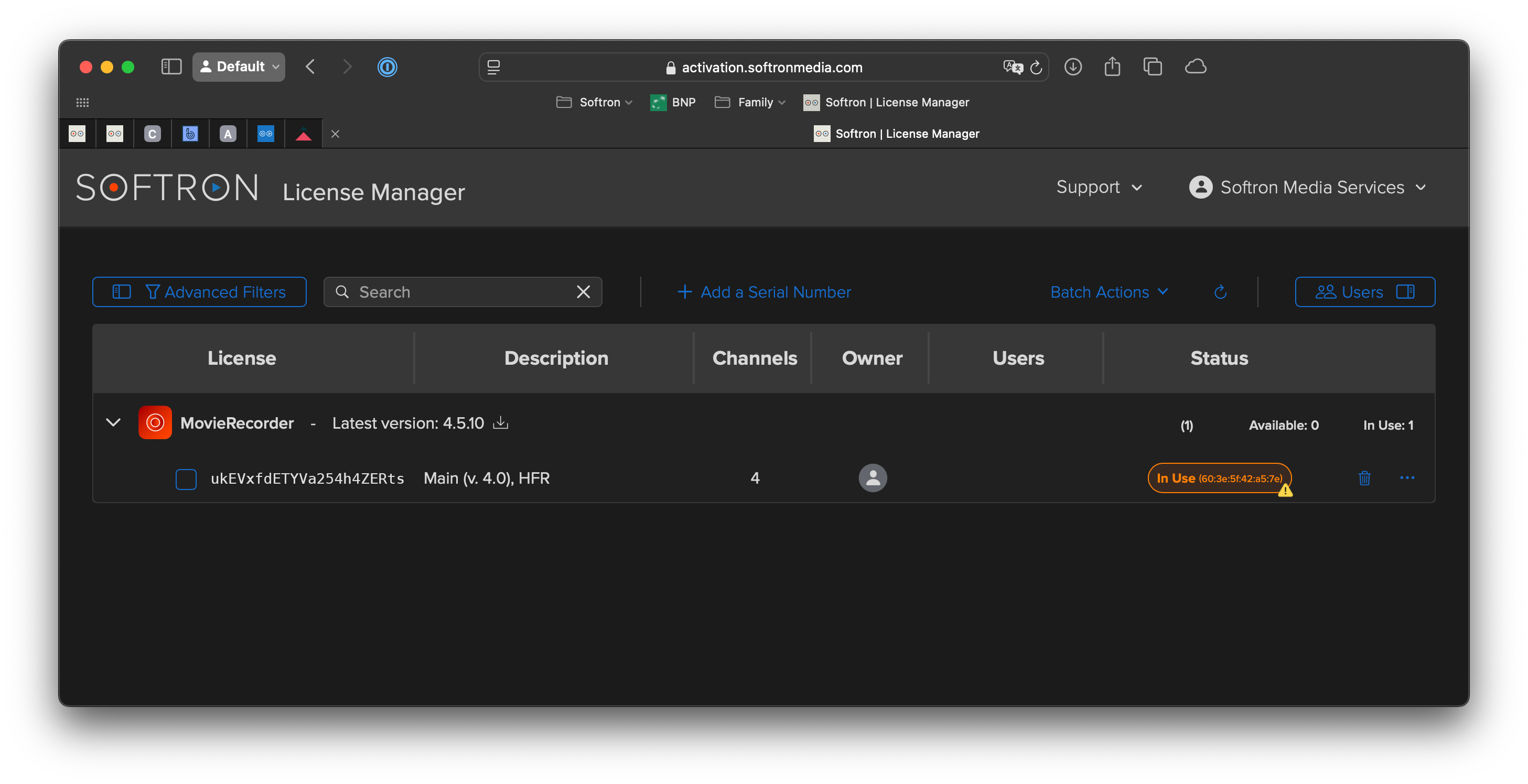Toggle the Users side panel

[1365, 292]
